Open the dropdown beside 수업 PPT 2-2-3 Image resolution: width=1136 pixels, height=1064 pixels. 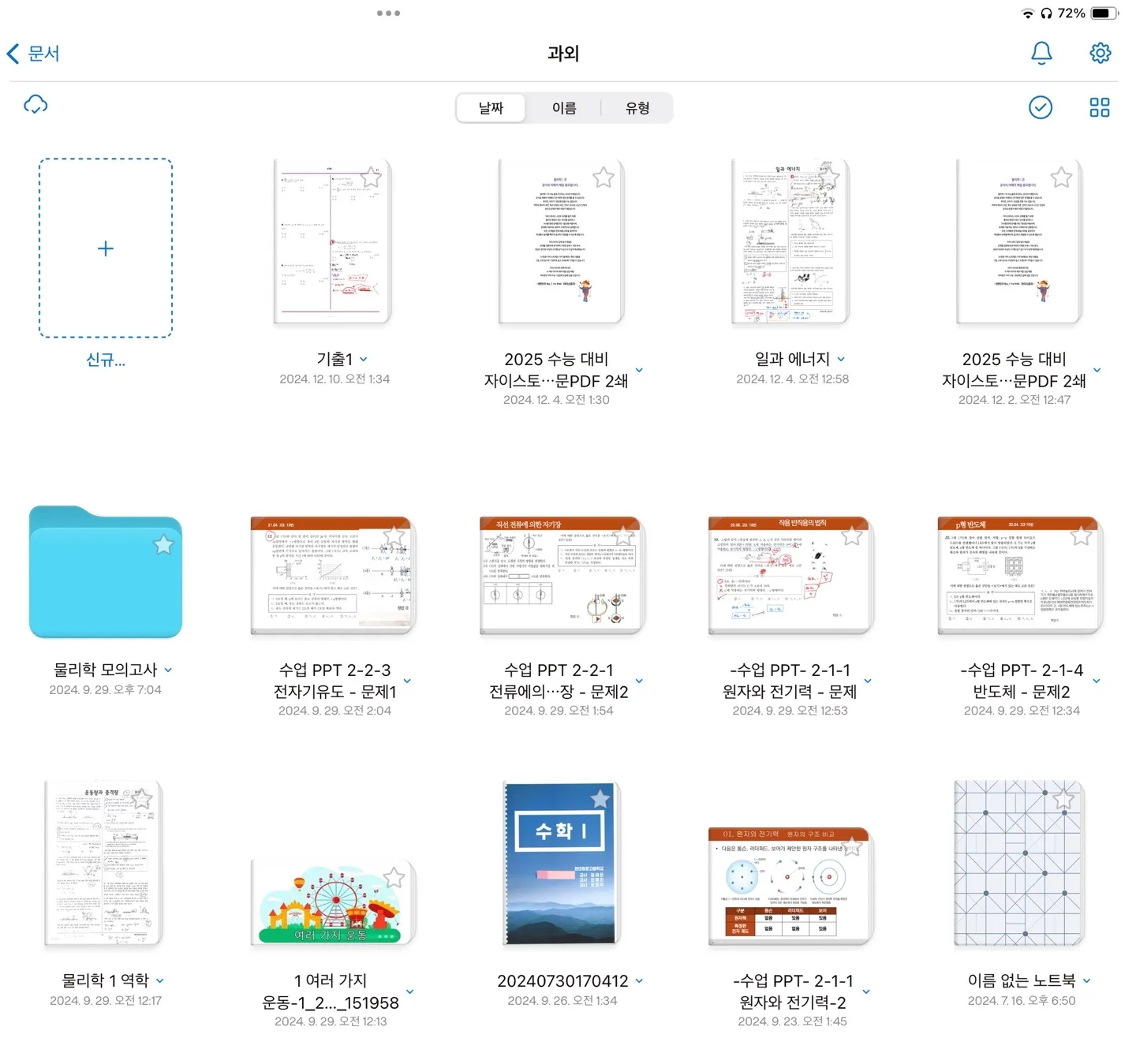(407, 680)
